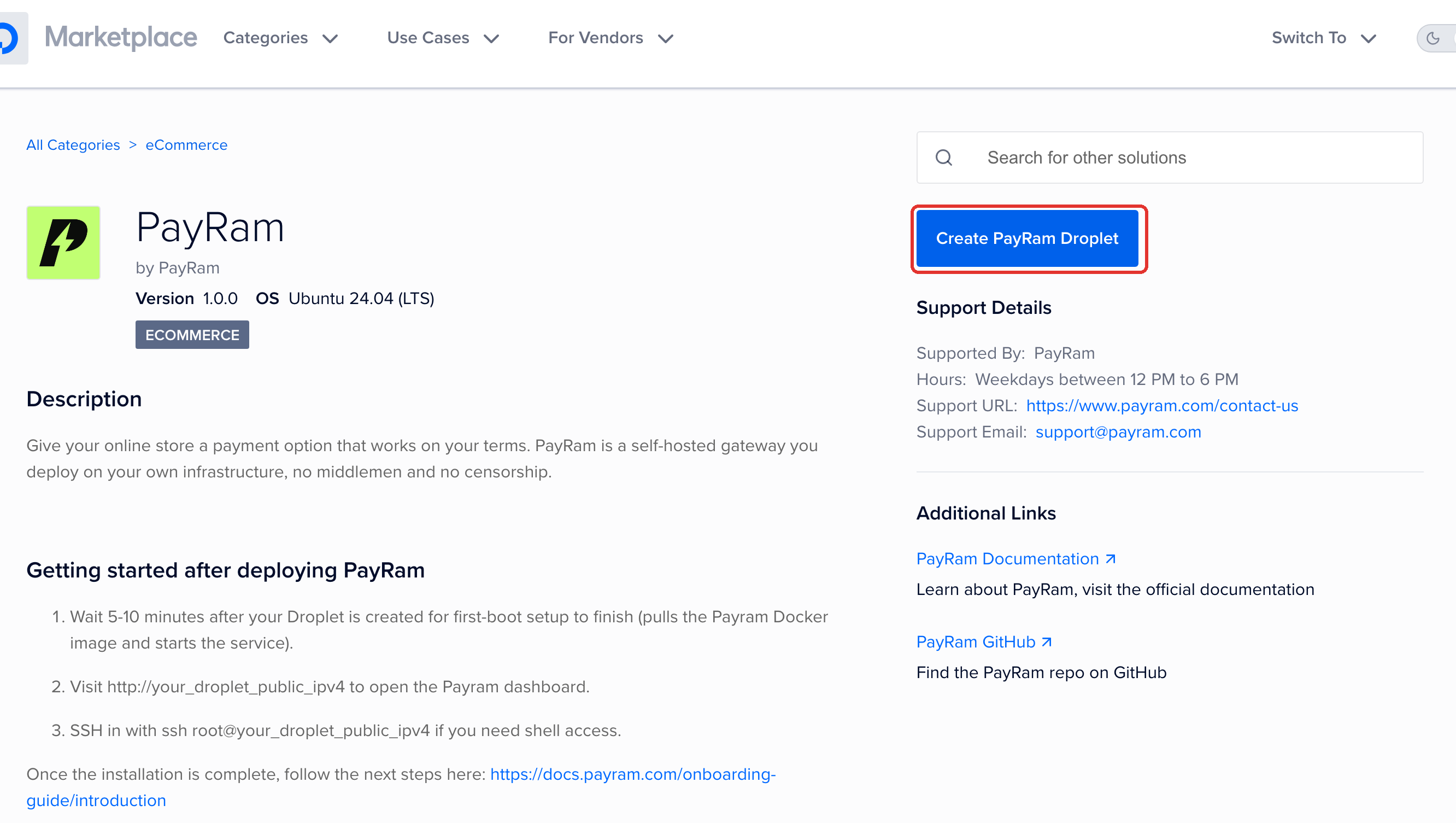
Task: Open the eCommerce breadcrumb link
Action: [x=186, y=145]
